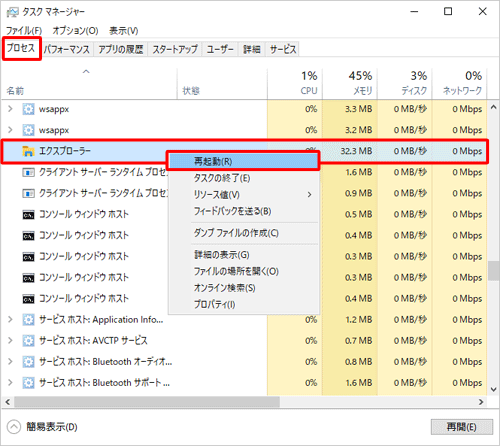Click the horizontal scrollbar right arrow
This screenshot has height=446, width=500.
481,402
